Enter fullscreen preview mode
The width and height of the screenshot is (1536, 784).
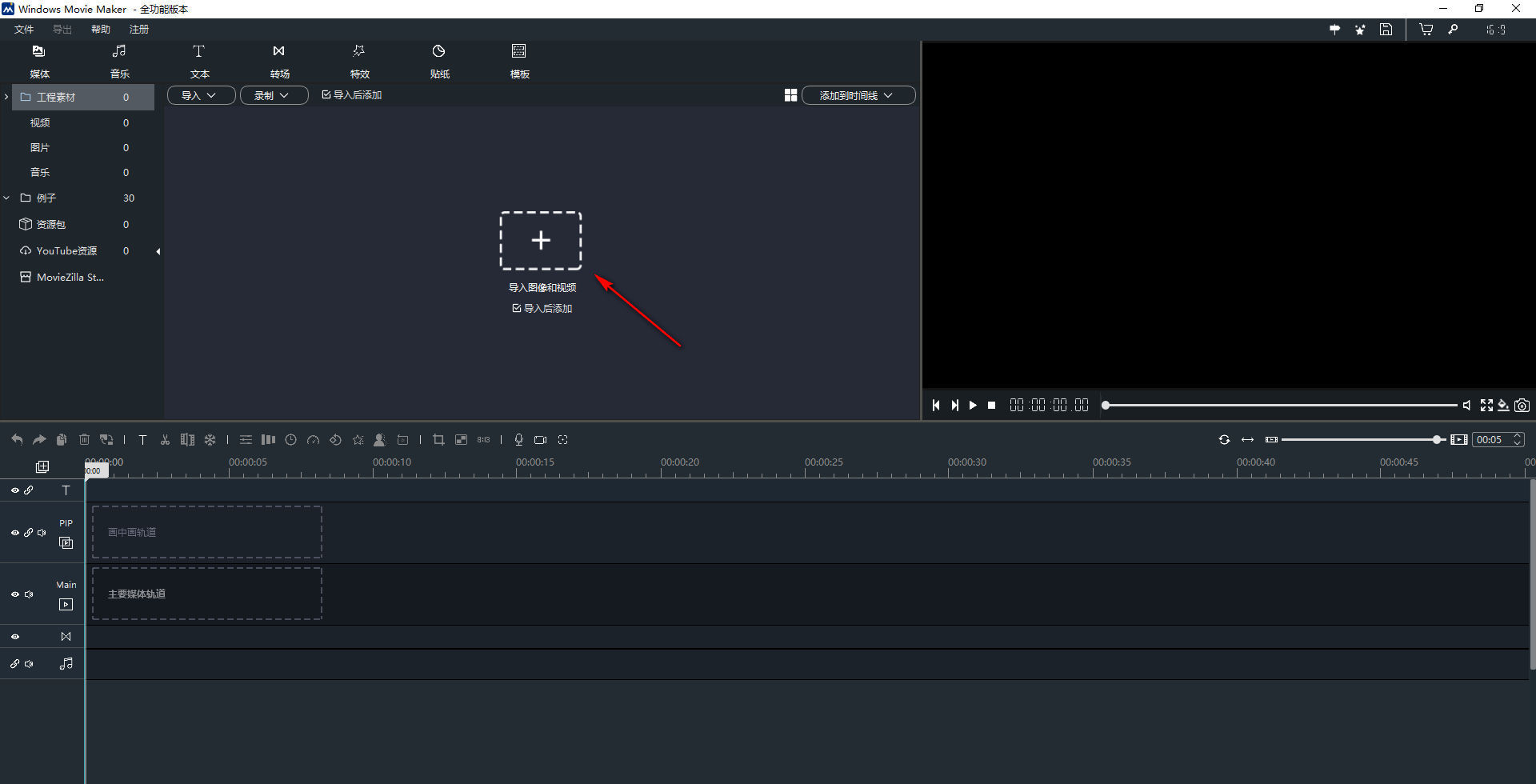tap(1486, 406)
